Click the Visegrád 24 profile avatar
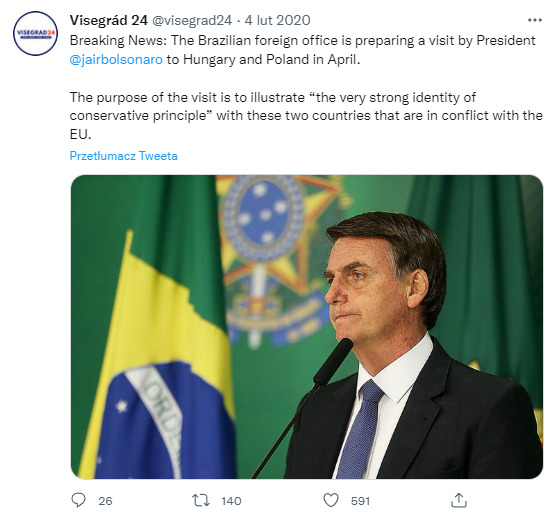 pos(35,33)
